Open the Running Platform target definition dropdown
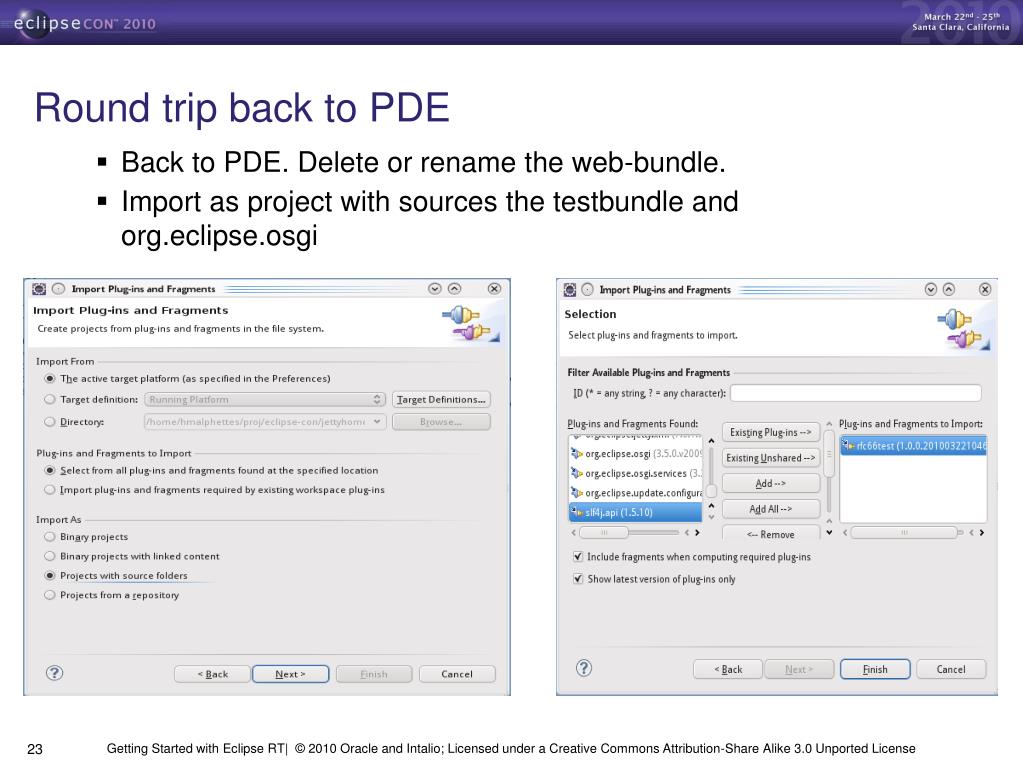The height and width of the screenshot is (767, 1023). pos(265,399)
